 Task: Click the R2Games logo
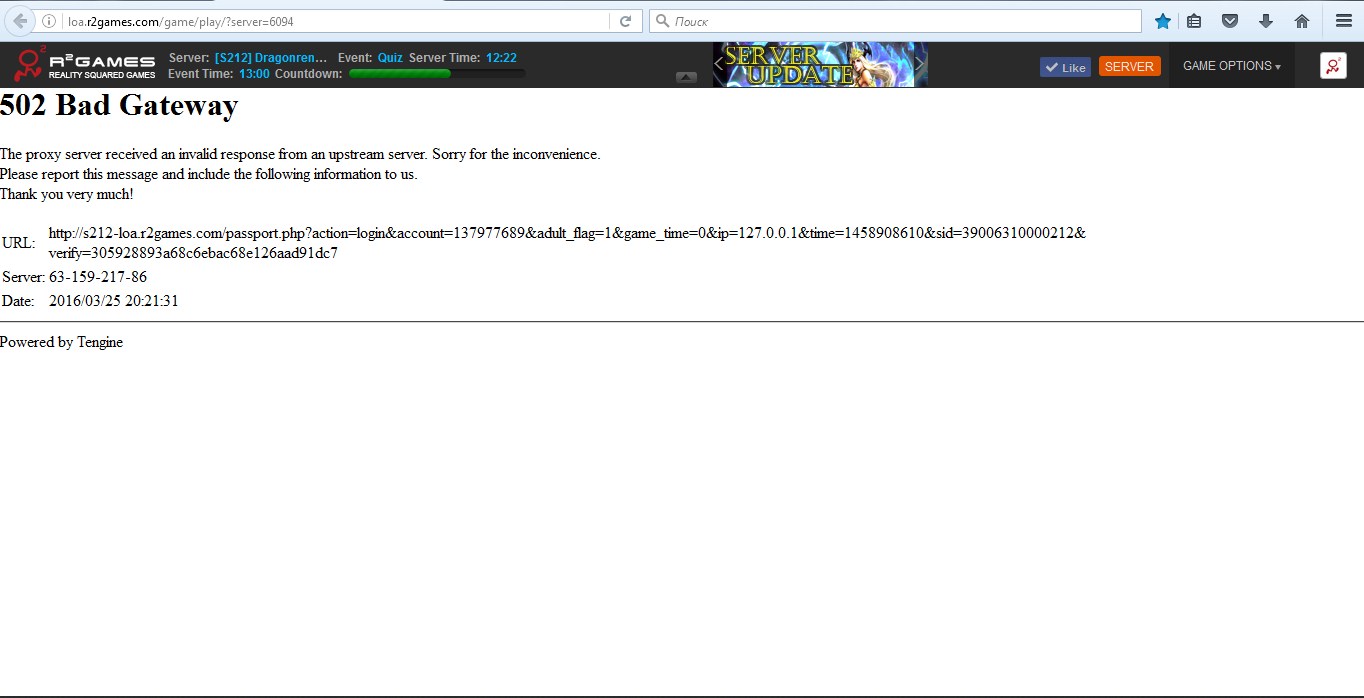pos(85,65)
